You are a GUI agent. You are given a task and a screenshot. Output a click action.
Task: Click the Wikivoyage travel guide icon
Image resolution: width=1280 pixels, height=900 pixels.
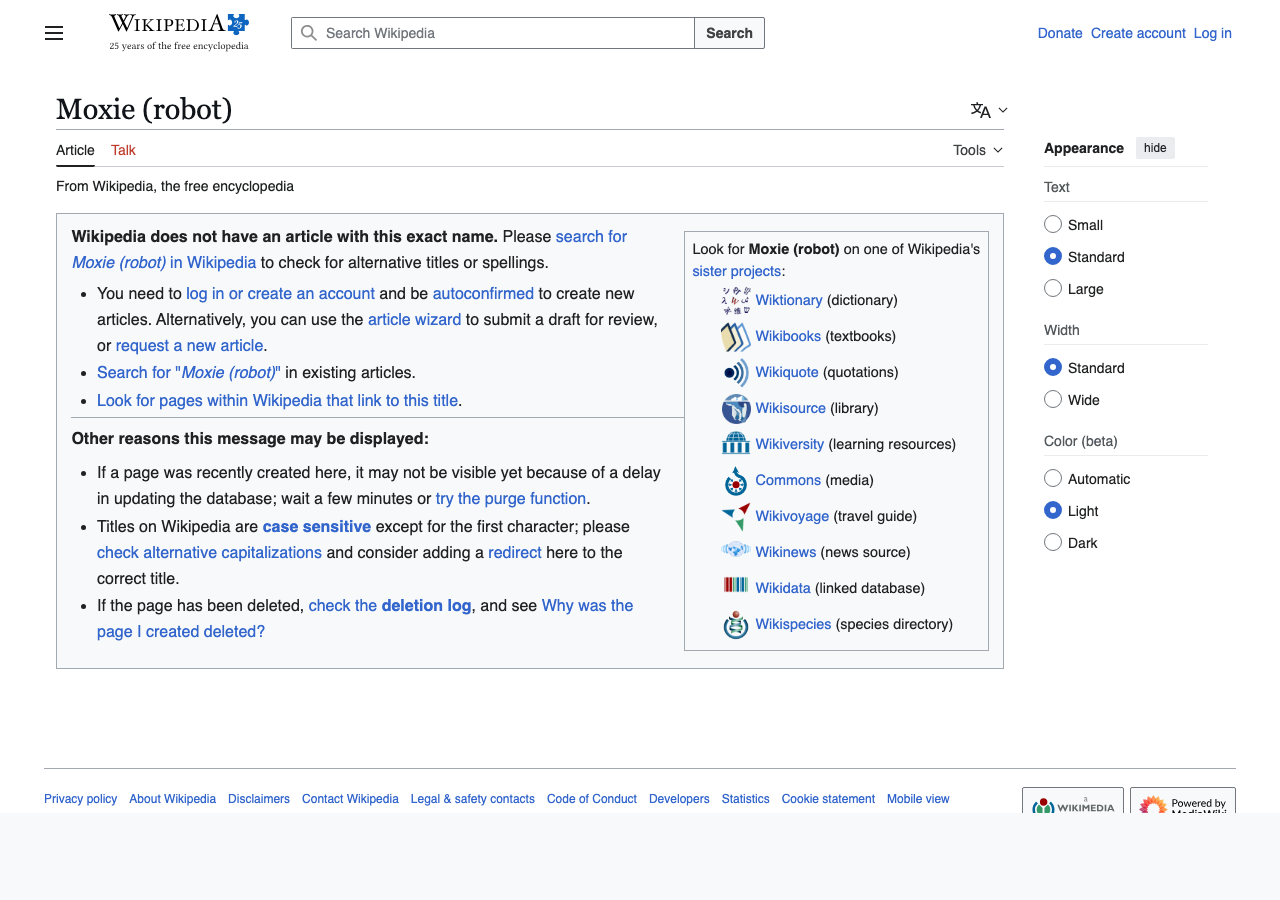point(735,516)
